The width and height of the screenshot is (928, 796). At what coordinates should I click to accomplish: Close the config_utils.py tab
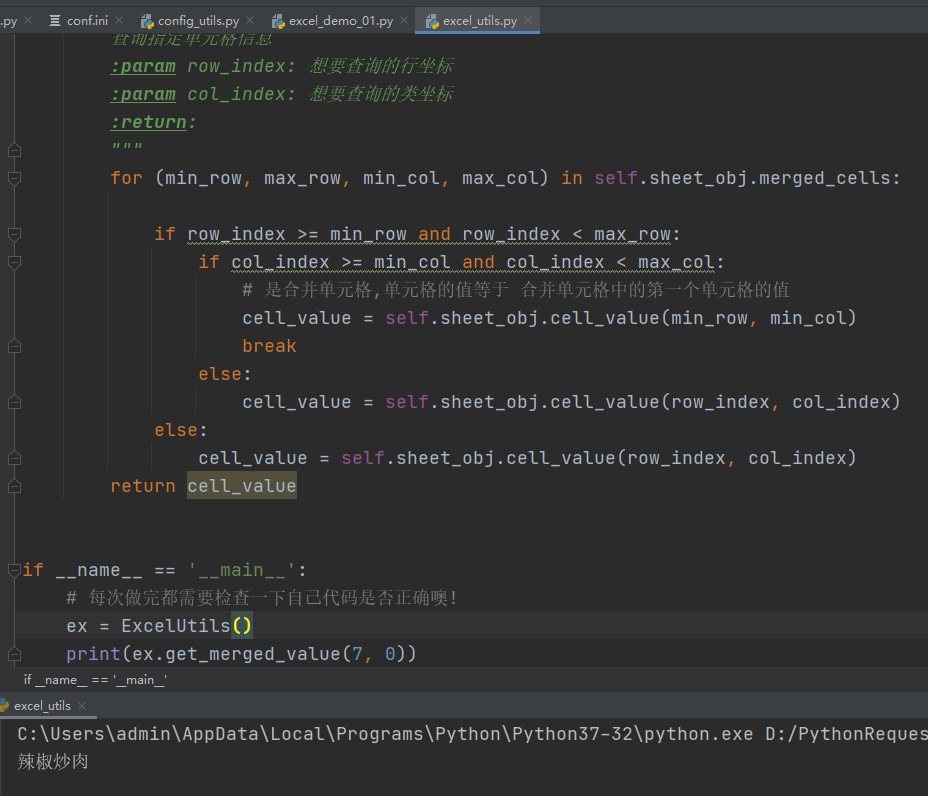250,20
